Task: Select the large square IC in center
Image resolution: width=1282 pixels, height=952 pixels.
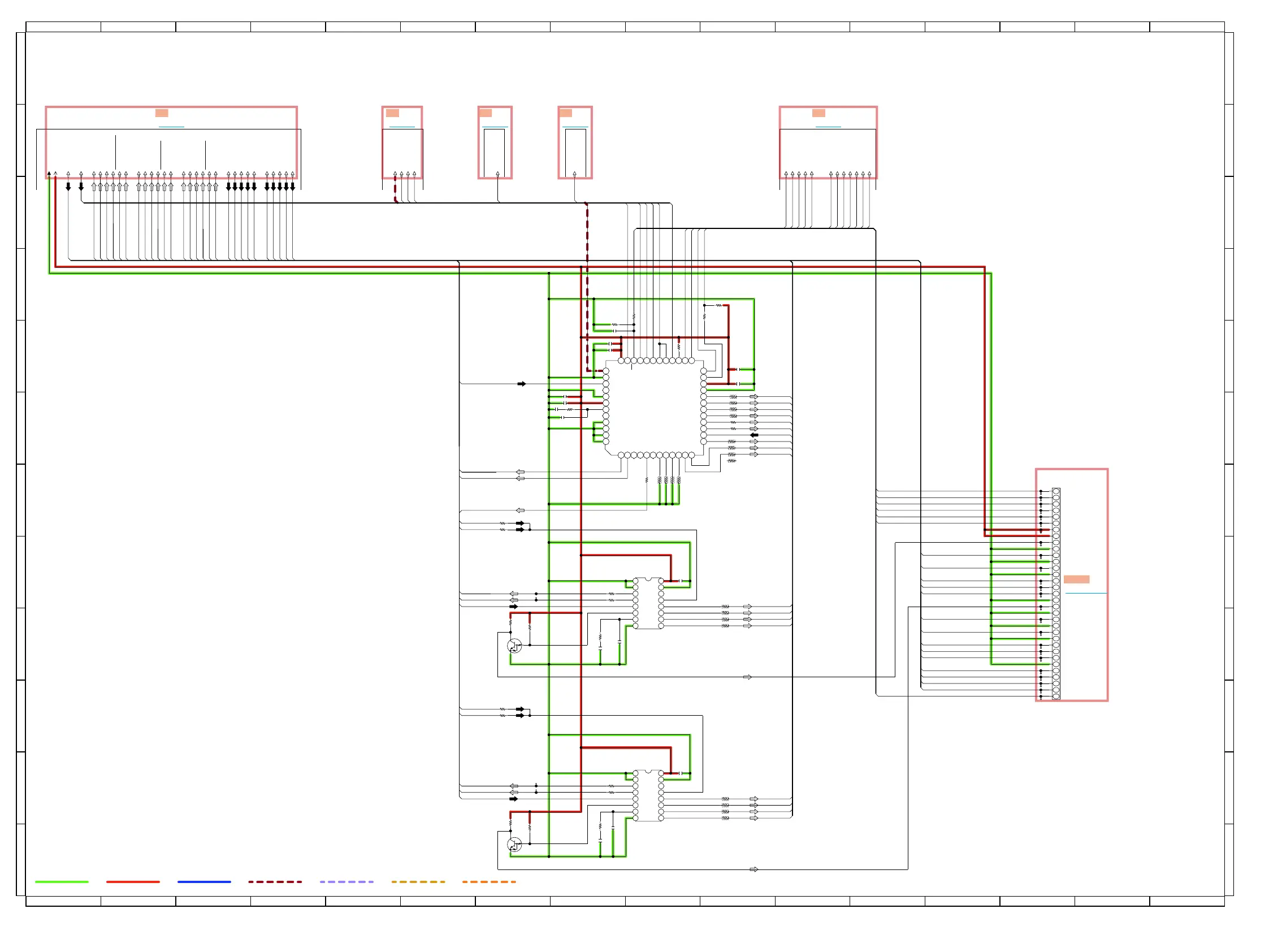Action: coord(654,408)
